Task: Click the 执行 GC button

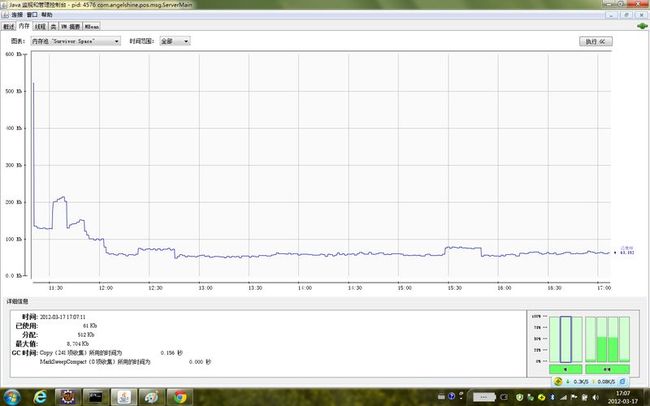Action: pyautogui.click(x=595, y=41)
